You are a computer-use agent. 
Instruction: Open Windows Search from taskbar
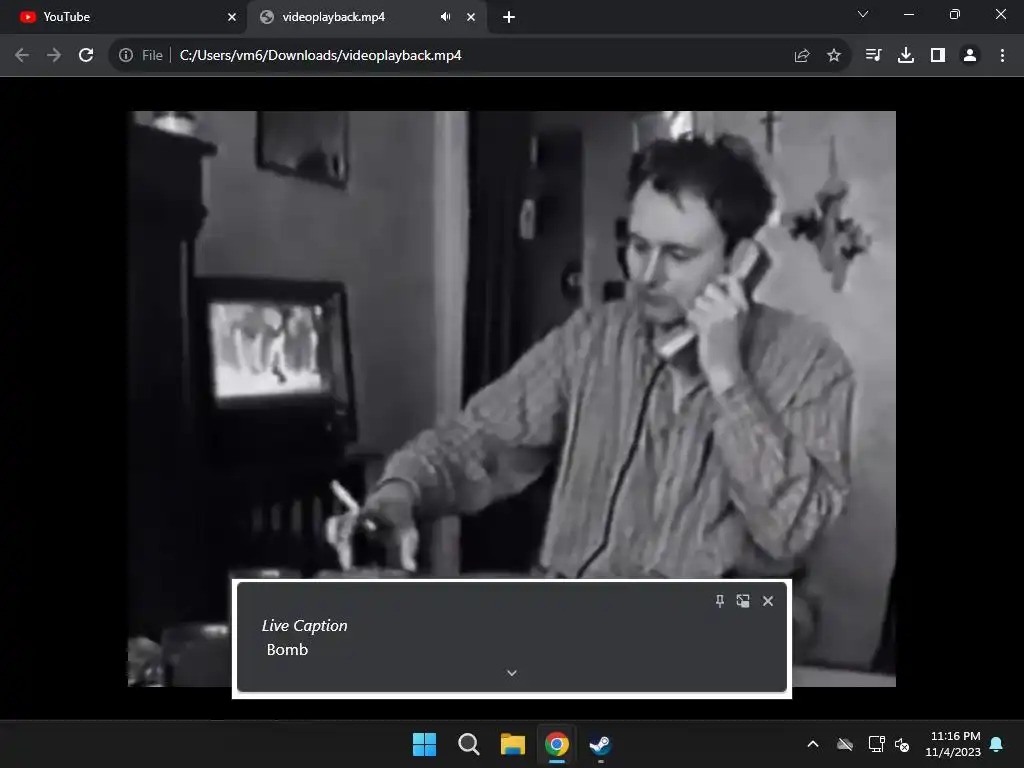[469, 744]
